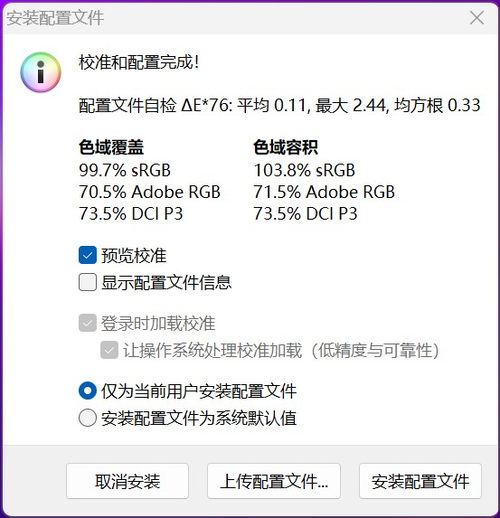The width and height of the screenshot is (500, 518).
Task: Open 上传配置文件... upload button
Action: pos(274,481)
